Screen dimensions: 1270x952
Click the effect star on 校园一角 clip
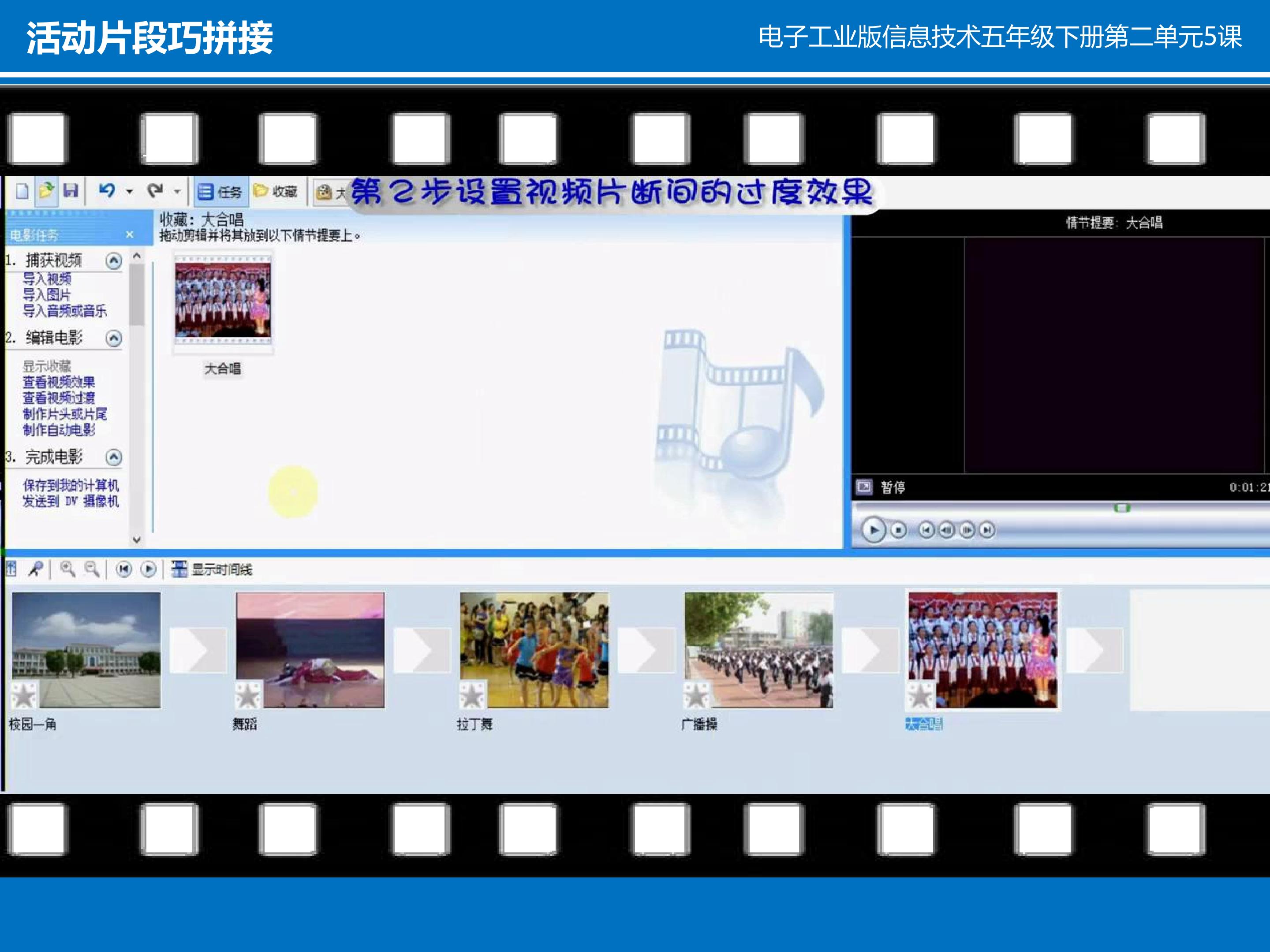pyautogui.click(x=25, y=695)
